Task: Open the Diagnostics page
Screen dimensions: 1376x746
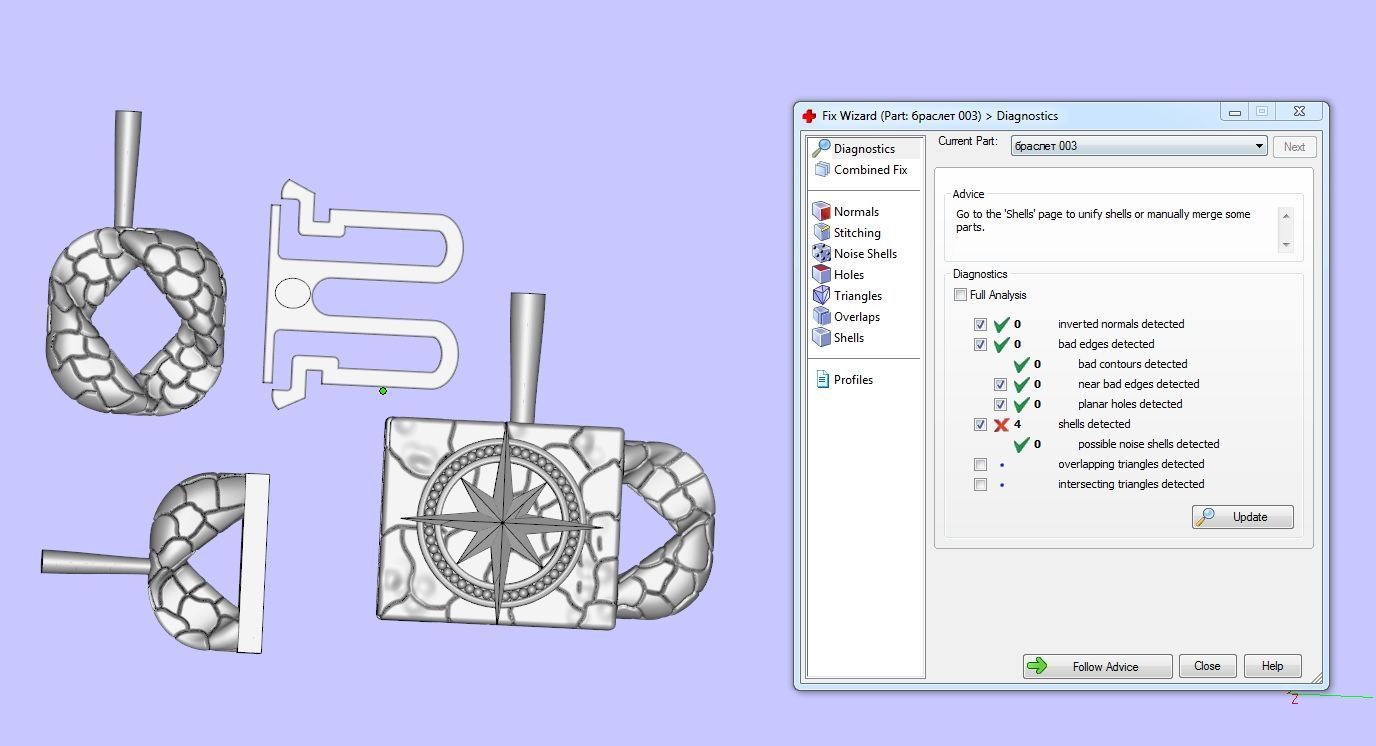Action: 864,148
